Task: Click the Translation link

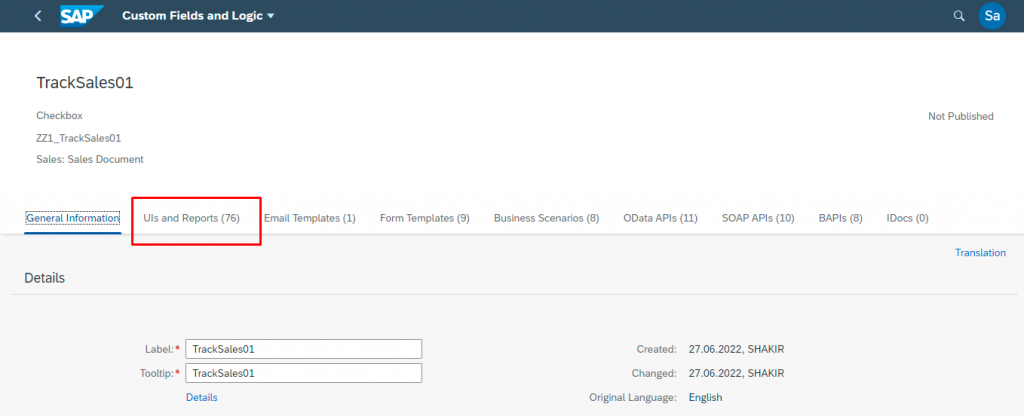Action: [980, 253]
